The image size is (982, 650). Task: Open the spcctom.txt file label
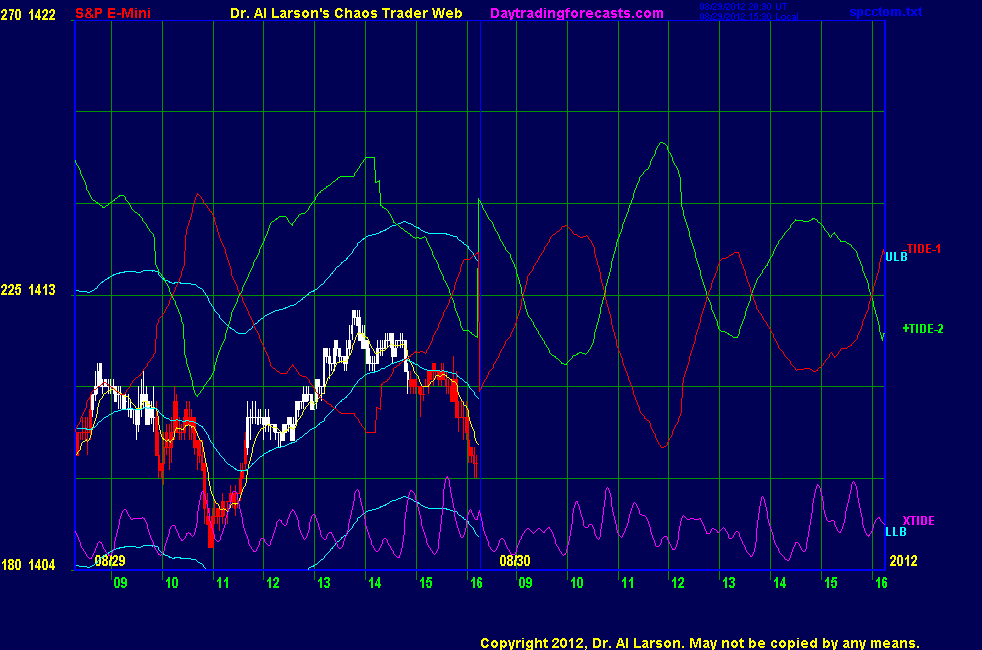click(885, 12)
